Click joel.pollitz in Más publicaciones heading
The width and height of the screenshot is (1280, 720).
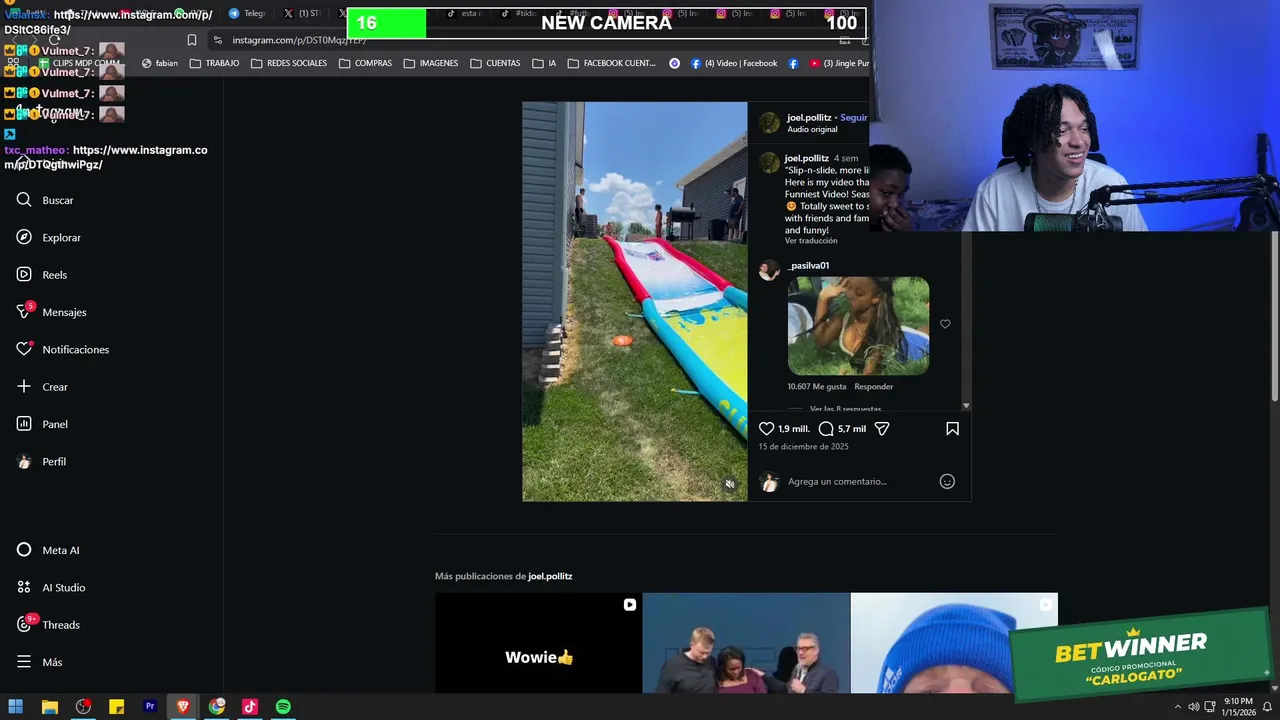(x=550, y=576)
